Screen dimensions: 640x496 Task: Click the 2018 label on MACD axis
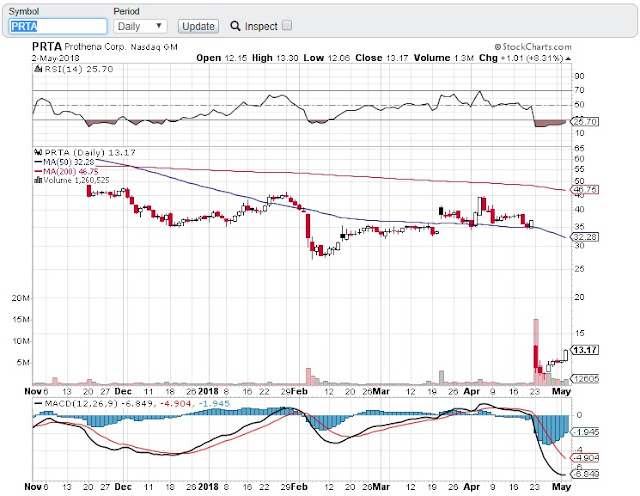click(208, 487)
